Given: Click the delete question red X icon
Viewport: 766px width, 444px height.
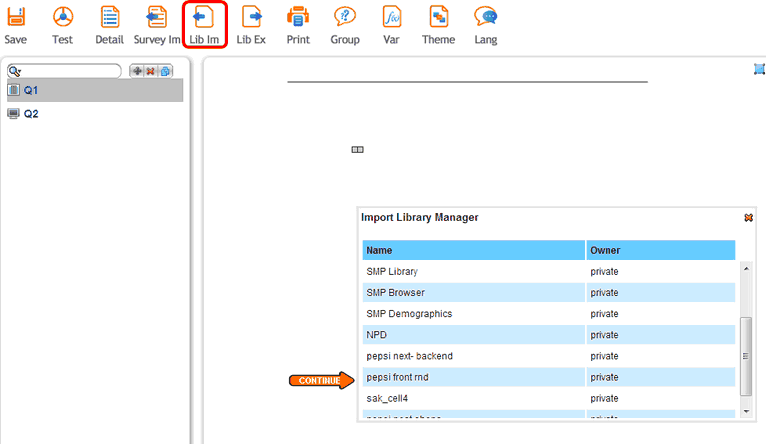Looking at the screenshot, I should (150, 71).
